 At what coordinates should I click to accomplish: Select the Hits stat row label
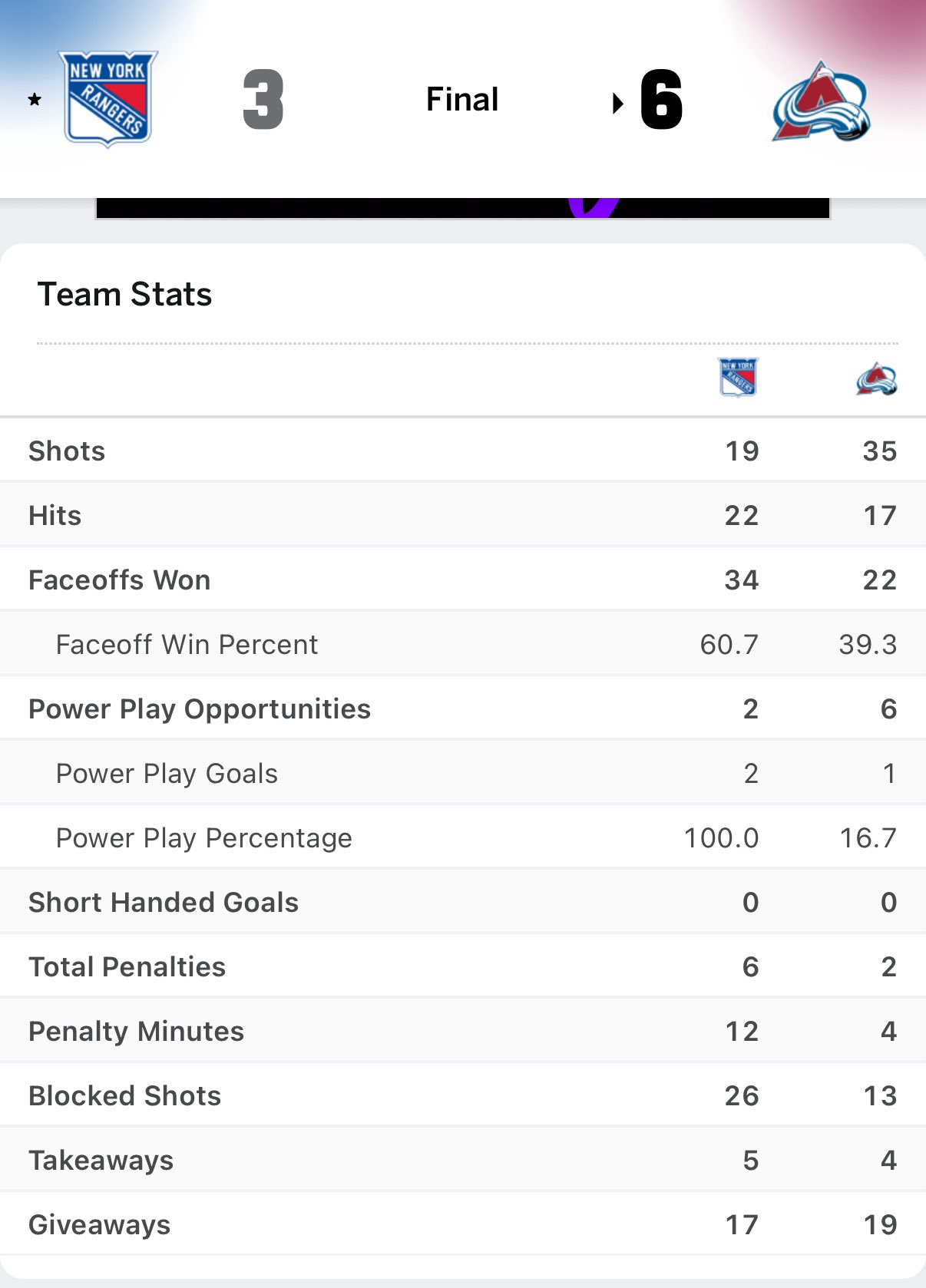(x=55, y=515)
